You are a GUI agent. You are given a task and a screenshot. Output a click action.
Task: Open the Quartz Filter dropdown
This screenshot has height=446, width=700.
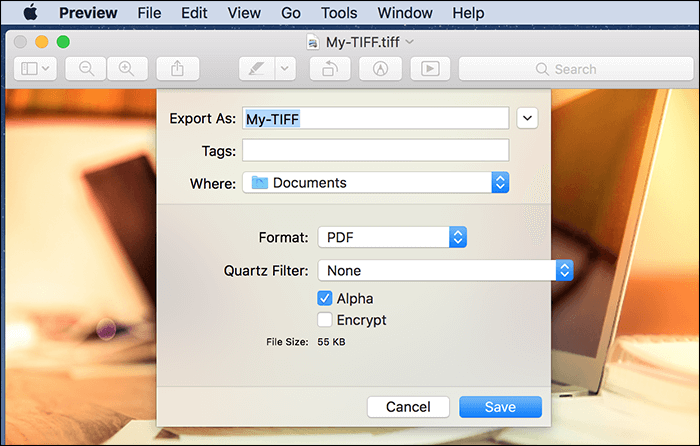coord(445,271)
